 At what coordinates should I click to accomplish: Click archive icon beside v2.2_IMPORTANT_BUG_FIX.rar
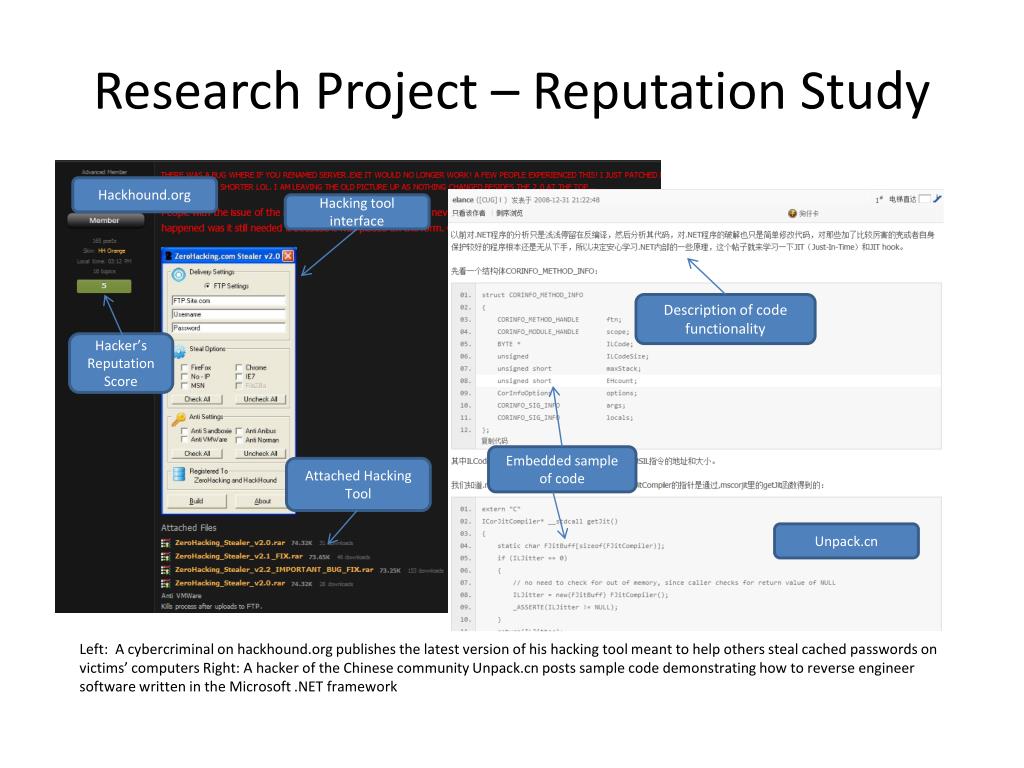(x=166, y=569)
